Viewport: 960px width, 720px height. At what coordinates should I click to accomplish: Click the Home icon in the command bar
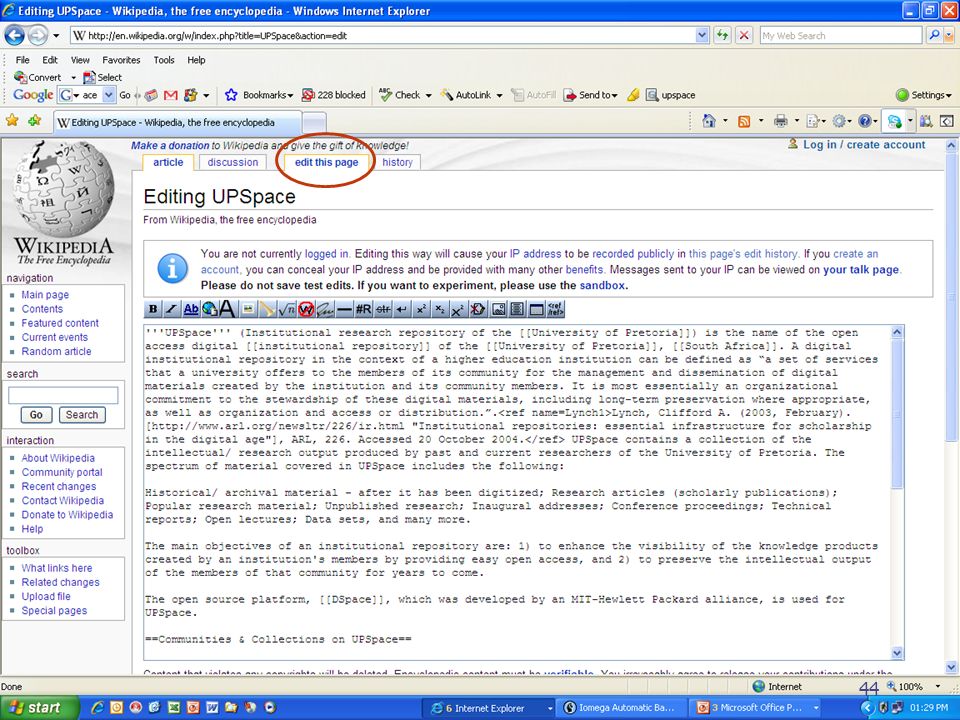[x=709, y=121]
